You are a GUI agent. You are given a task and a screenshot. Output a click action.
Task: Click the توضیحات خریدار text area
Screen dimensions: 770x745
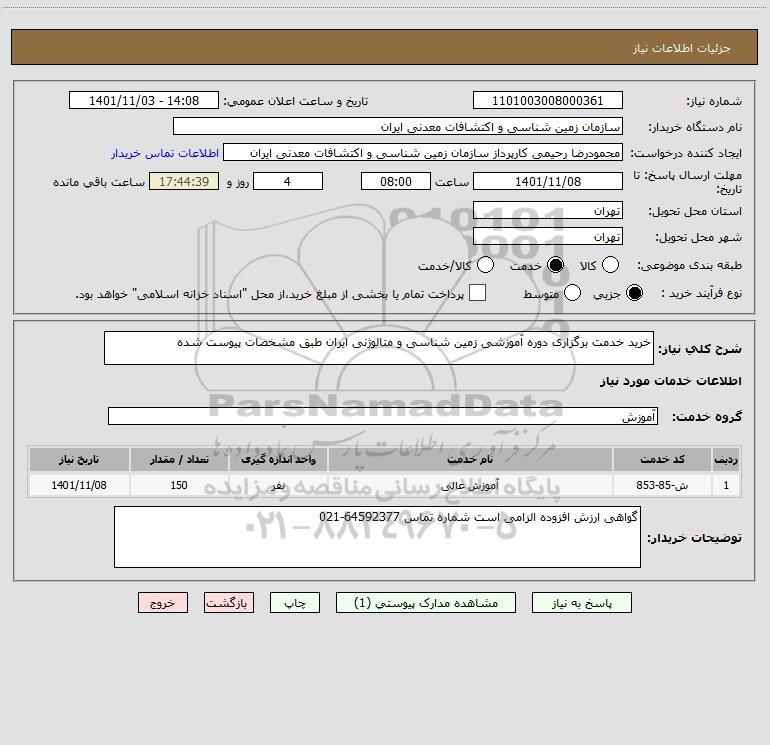[377, 537]
